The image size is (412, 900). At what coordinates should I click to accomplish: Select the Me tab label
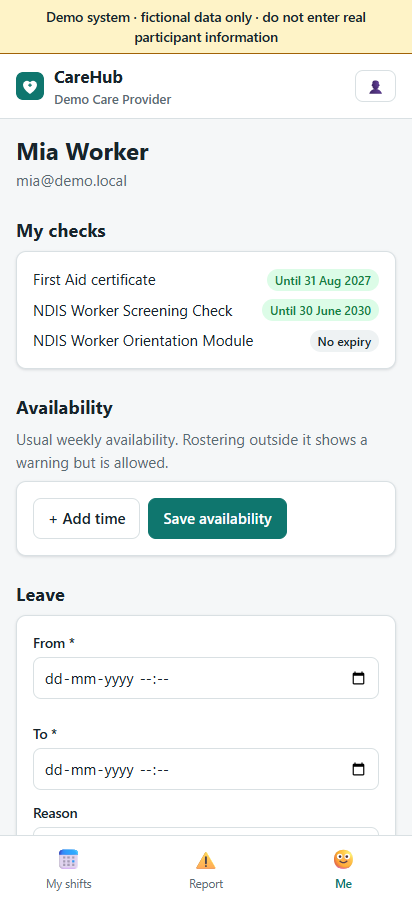pyautogui.click(x=343, y=884)
